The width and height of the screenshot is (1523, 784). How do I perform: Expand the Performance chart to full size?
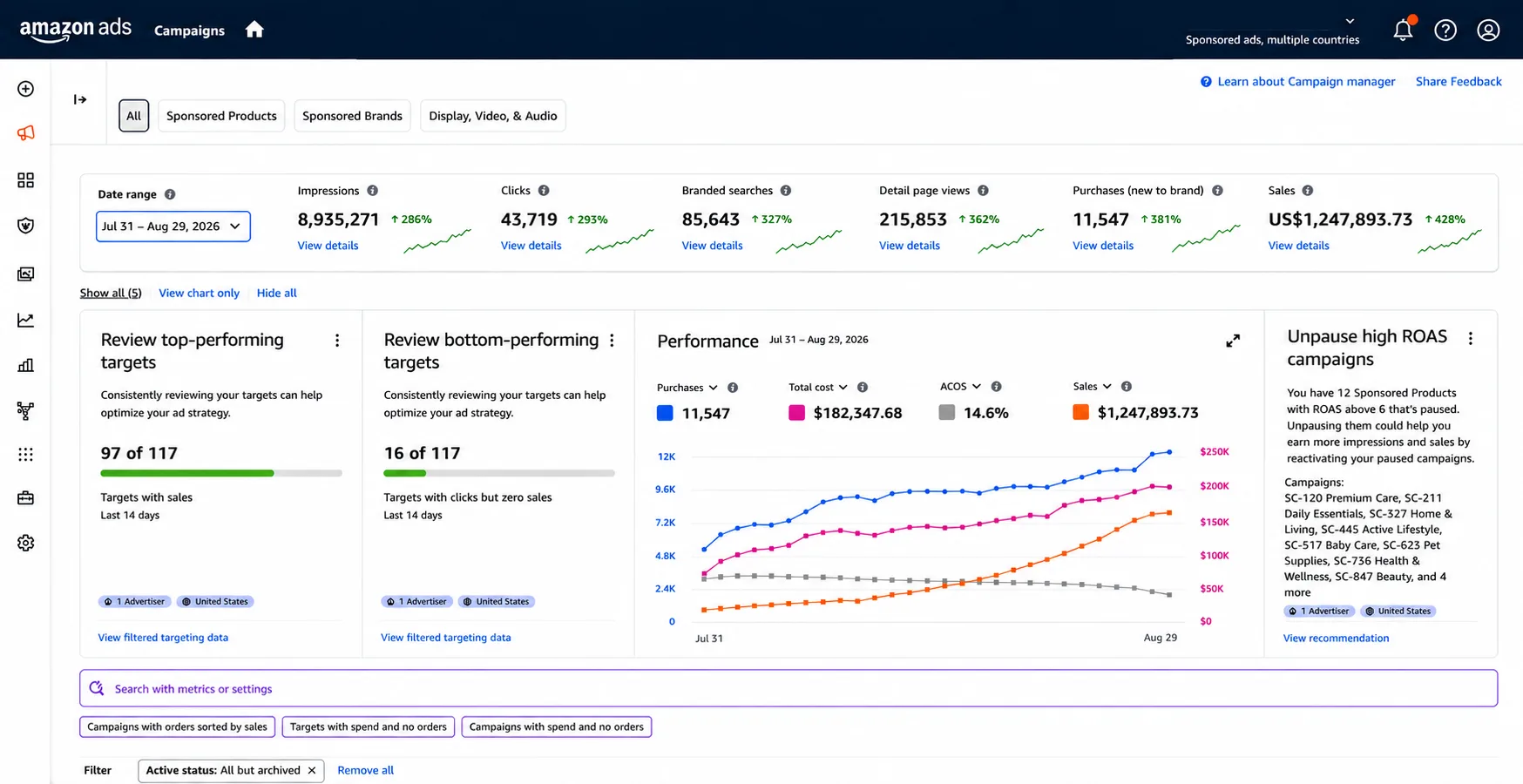click(1233, 341)
